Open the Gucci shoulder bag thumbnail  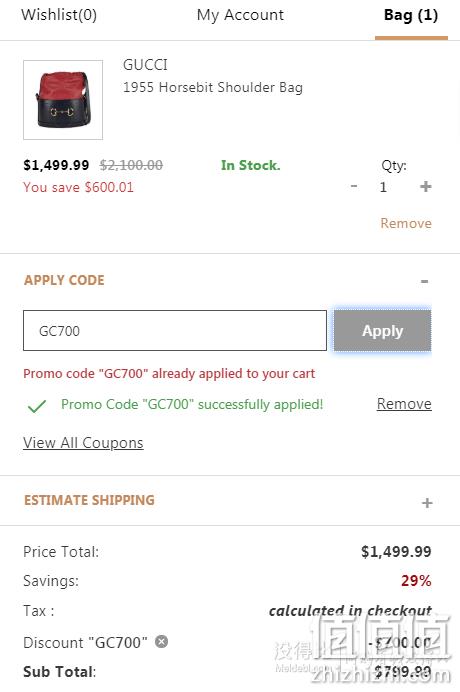[63, 100]
